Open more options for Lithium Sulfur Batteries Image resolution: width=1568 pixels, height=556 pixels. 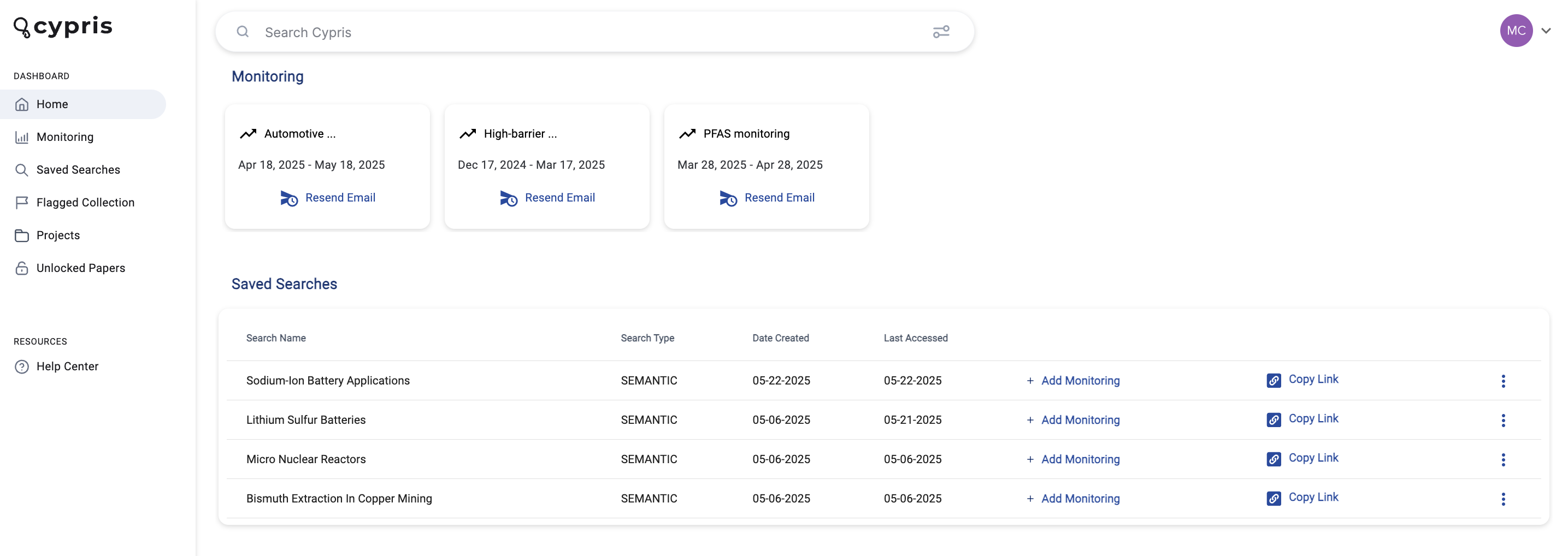pyautogui.click(x=1503, y=420)
